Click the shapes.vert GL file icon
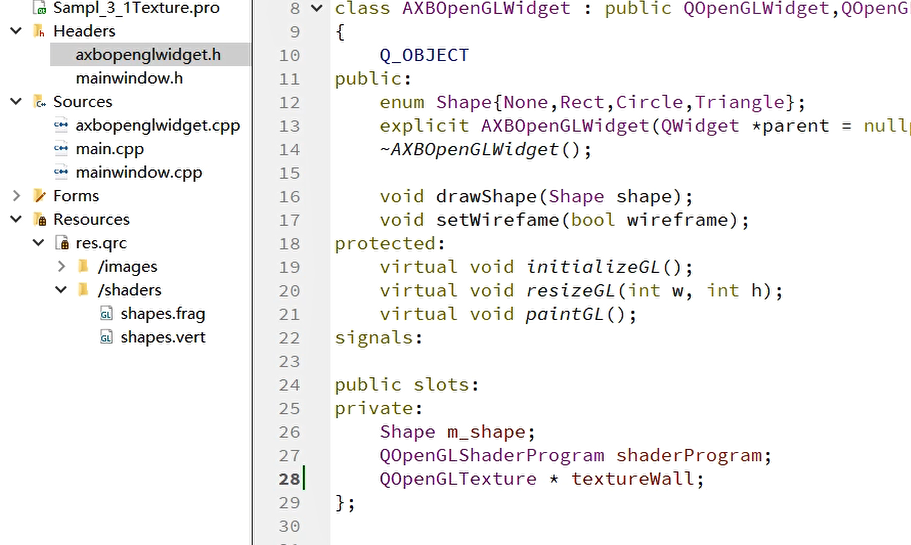 [x=106, y=337]
